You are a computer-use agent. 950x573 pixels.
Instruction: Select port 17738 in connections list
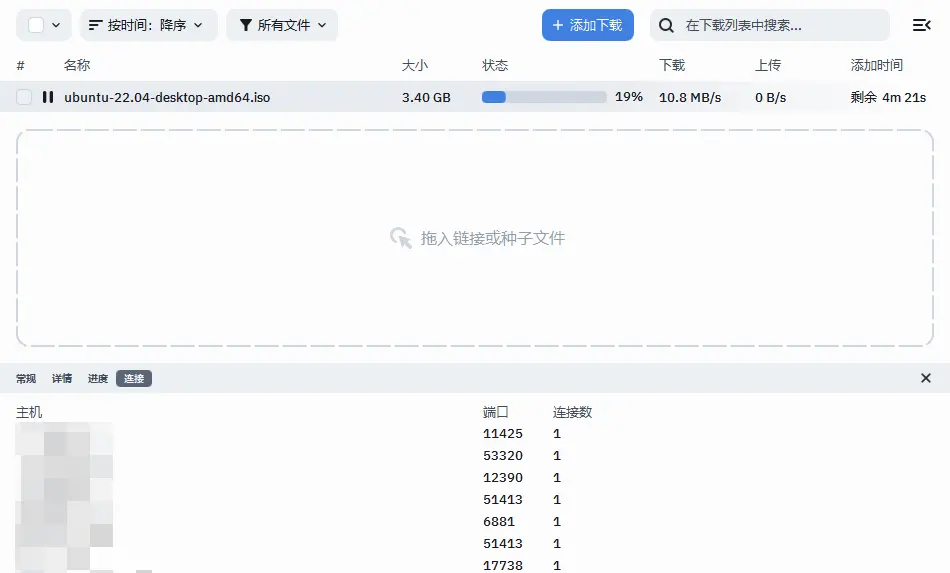[x=503, y=566]
